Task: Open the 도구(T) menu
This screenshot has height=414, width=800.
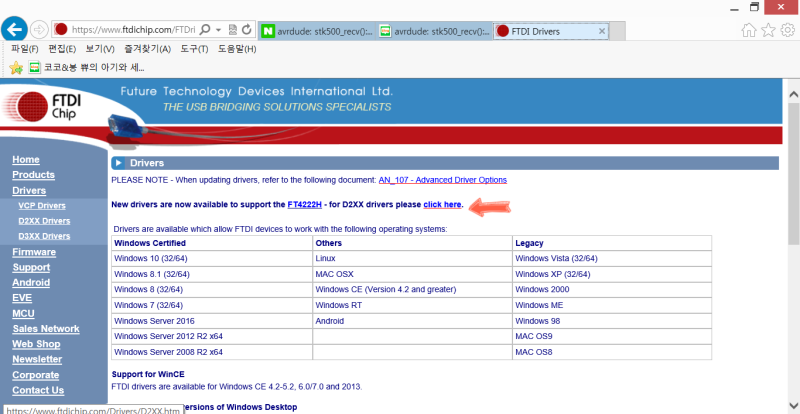Action: coord(194,49)
